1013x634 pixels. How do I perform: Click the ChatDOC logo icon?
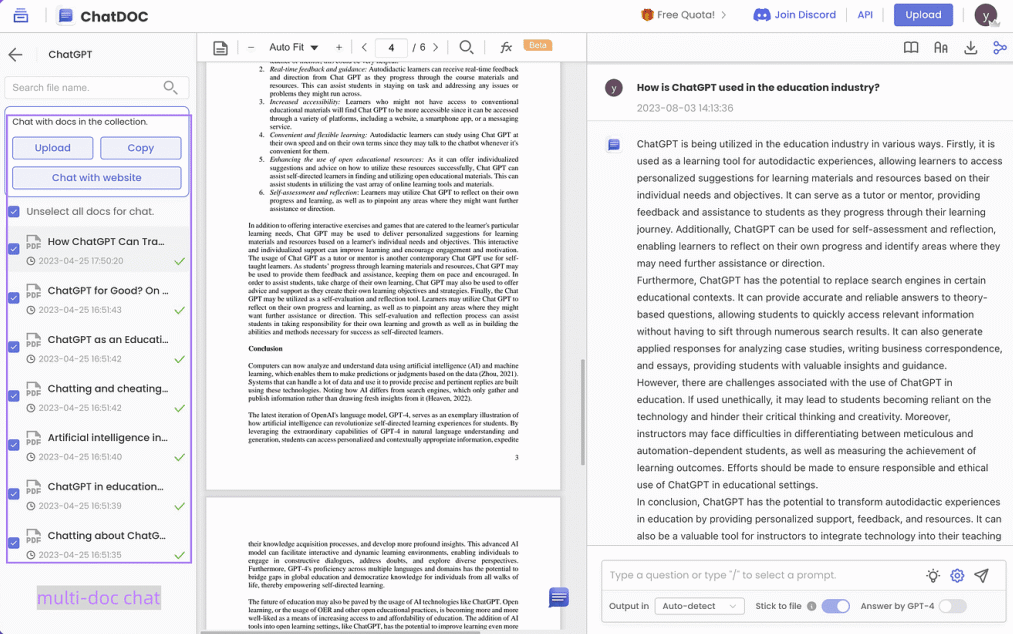click(x=65, y=16)
